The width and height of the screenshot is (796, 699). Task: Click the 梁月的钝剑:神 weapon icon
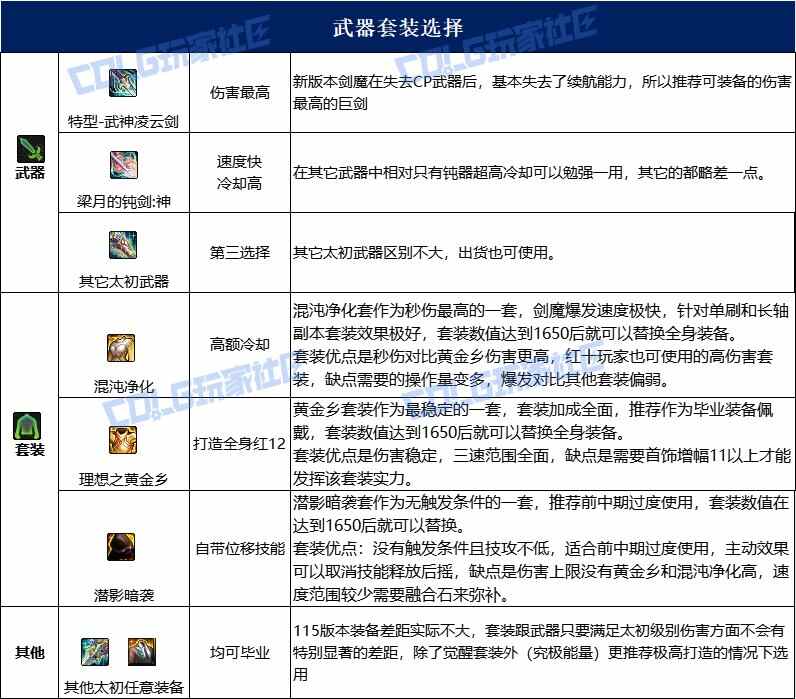click(x=123, y=165)
